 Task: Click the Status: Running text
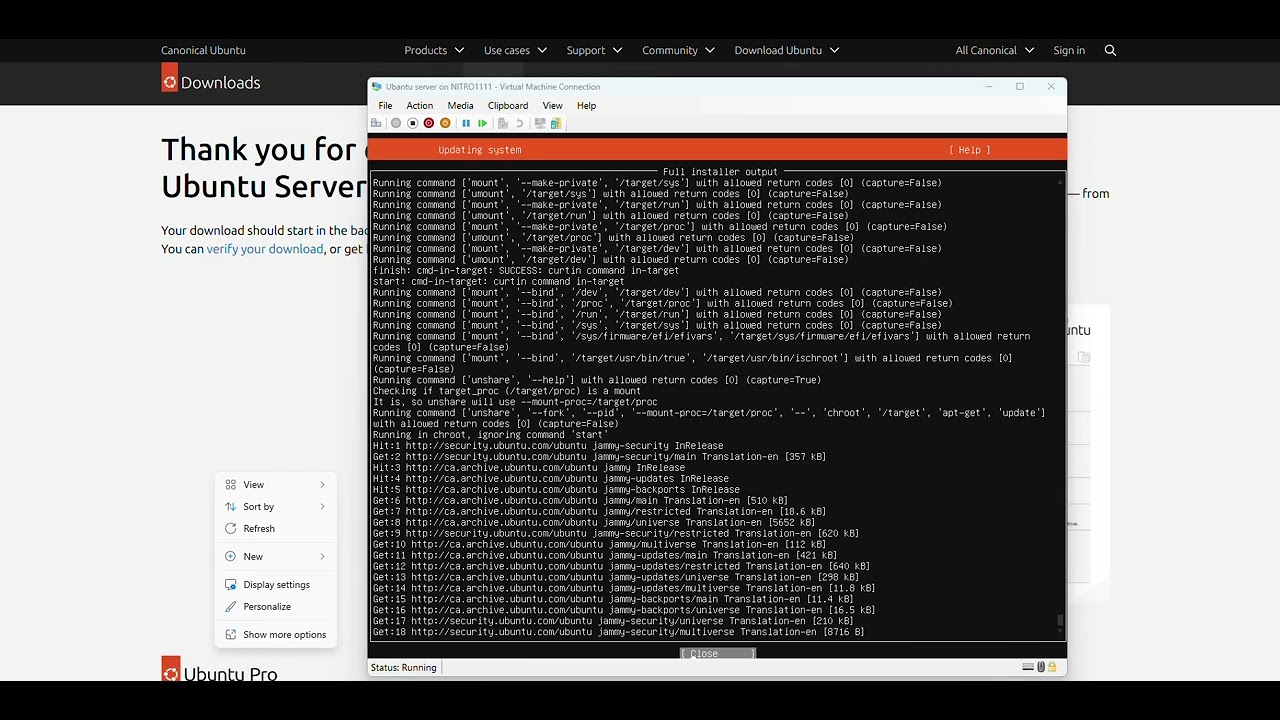point(404,667)
